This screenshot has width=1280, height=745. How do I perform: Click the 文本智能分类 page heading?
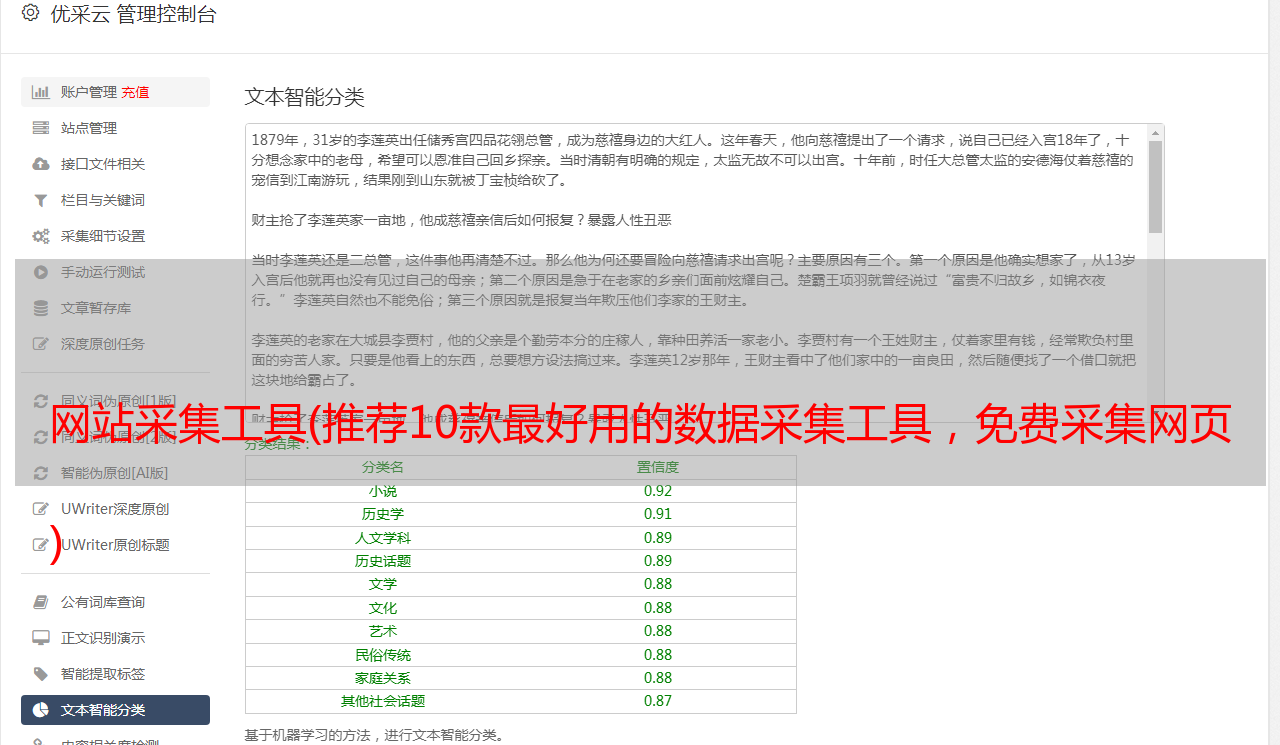305,97
